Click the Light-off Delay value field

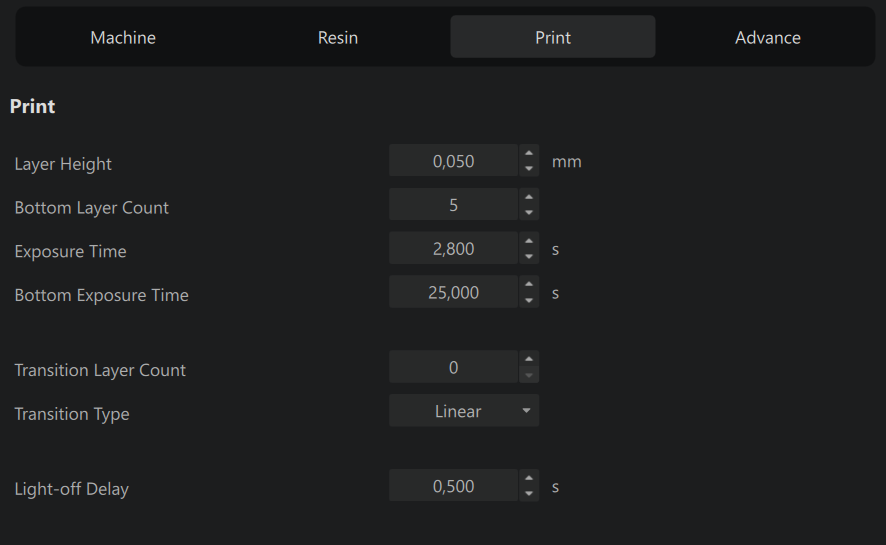pos(454,486)
